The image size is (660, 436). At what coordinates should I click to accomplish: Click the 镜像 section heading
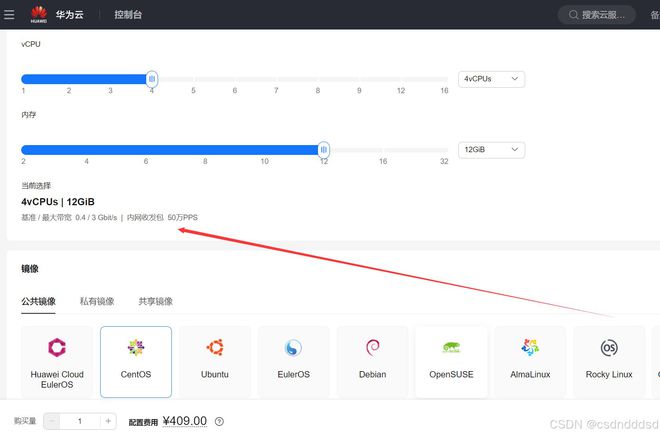coord(30,269)
